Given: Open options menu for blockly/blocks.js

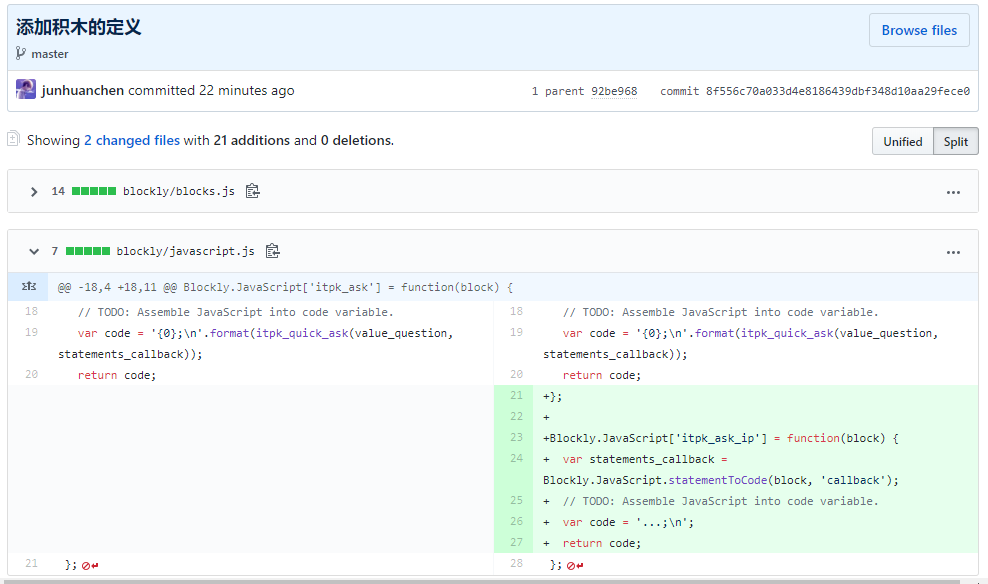Looking at the screenshot, I should pos(953,192).
